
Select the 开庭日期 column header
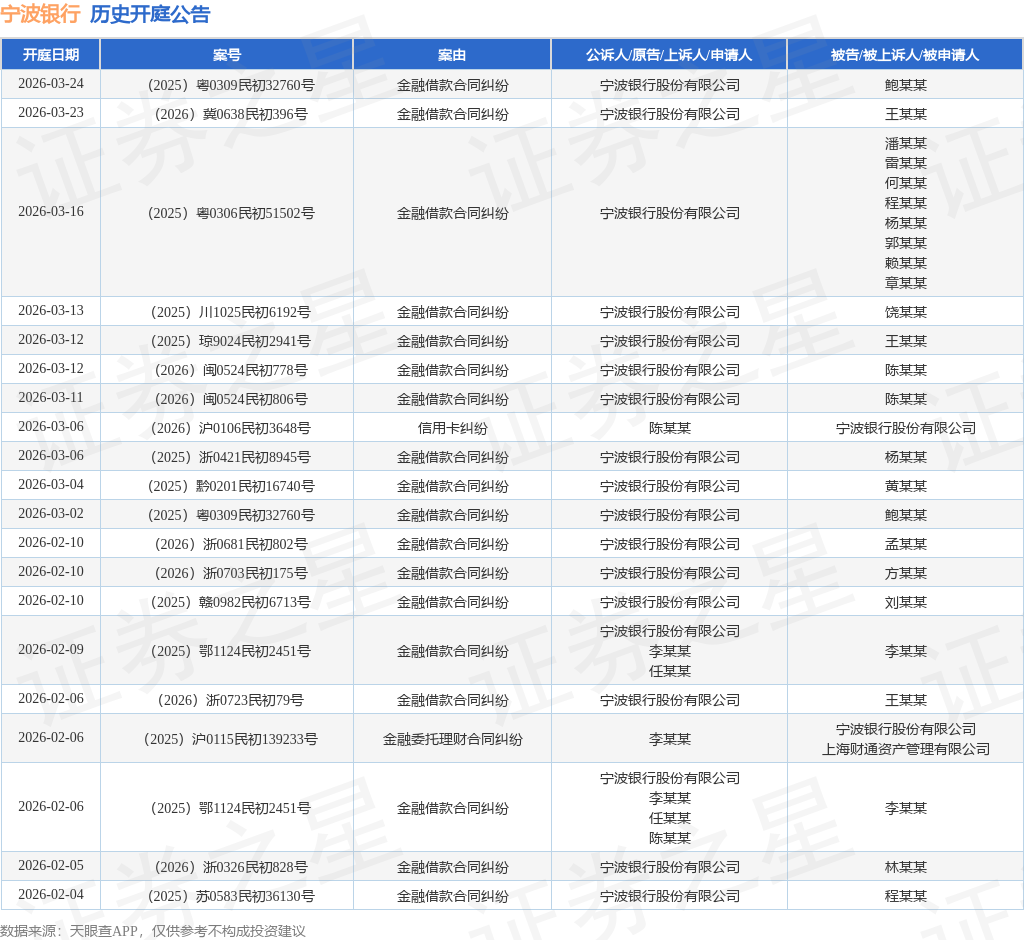pos(51,55)
